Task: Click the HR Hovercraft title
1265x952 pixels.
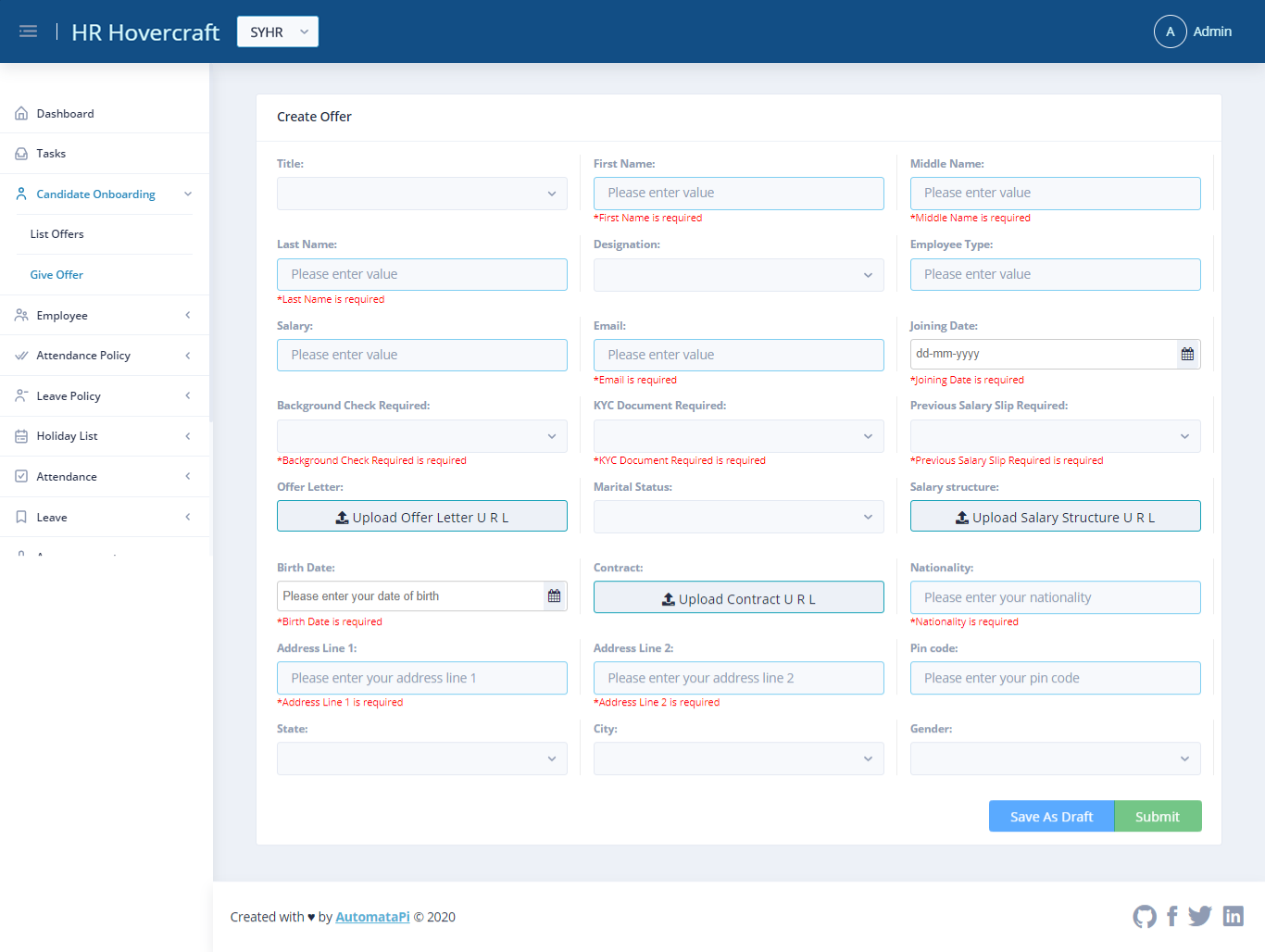Action: (x=145, y=32)
